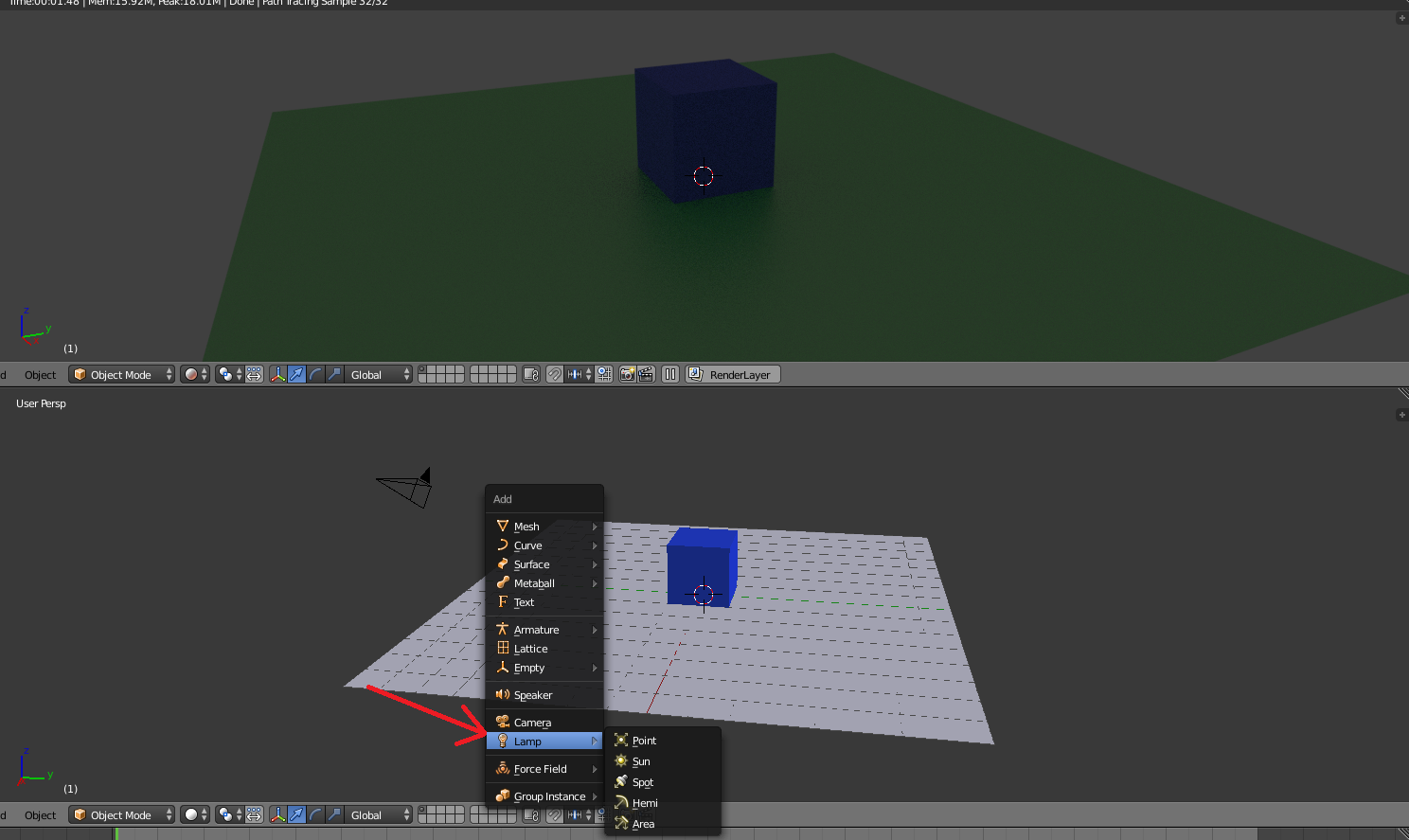Screen dimensions: 1409x840
Task: Click lock camera to layers icon in upper header
Action: tap(531, 374)
